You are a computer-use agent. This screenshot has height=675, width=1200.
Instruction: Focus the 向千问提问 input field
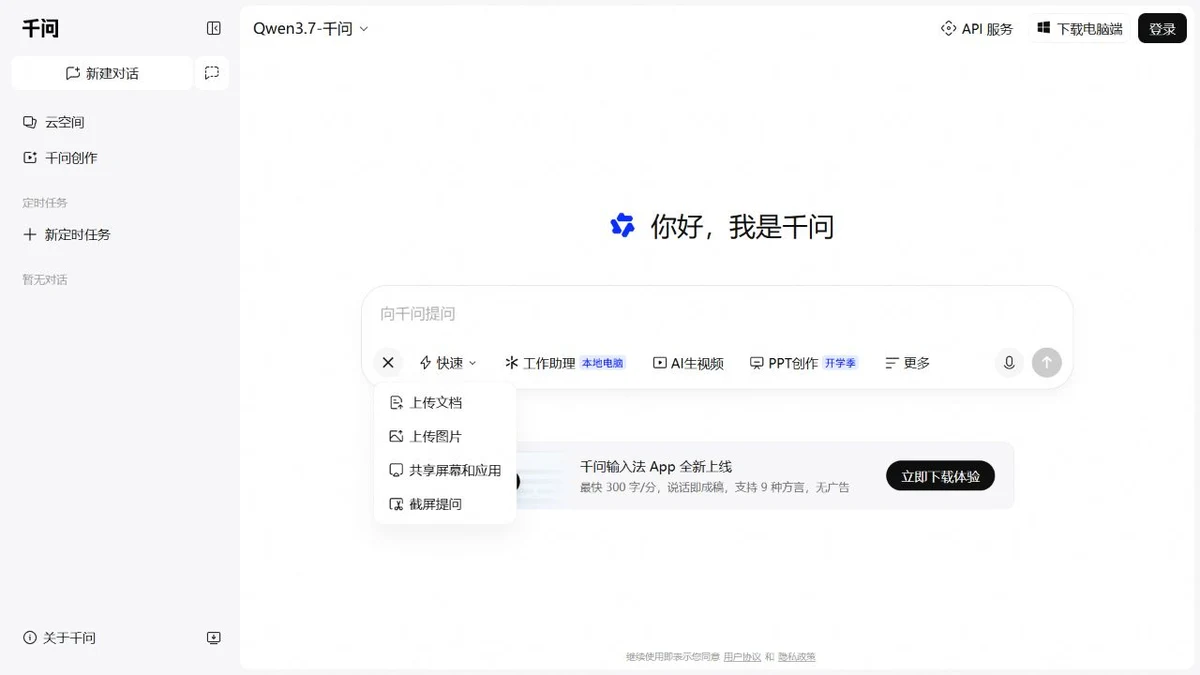tap(716, 314)
